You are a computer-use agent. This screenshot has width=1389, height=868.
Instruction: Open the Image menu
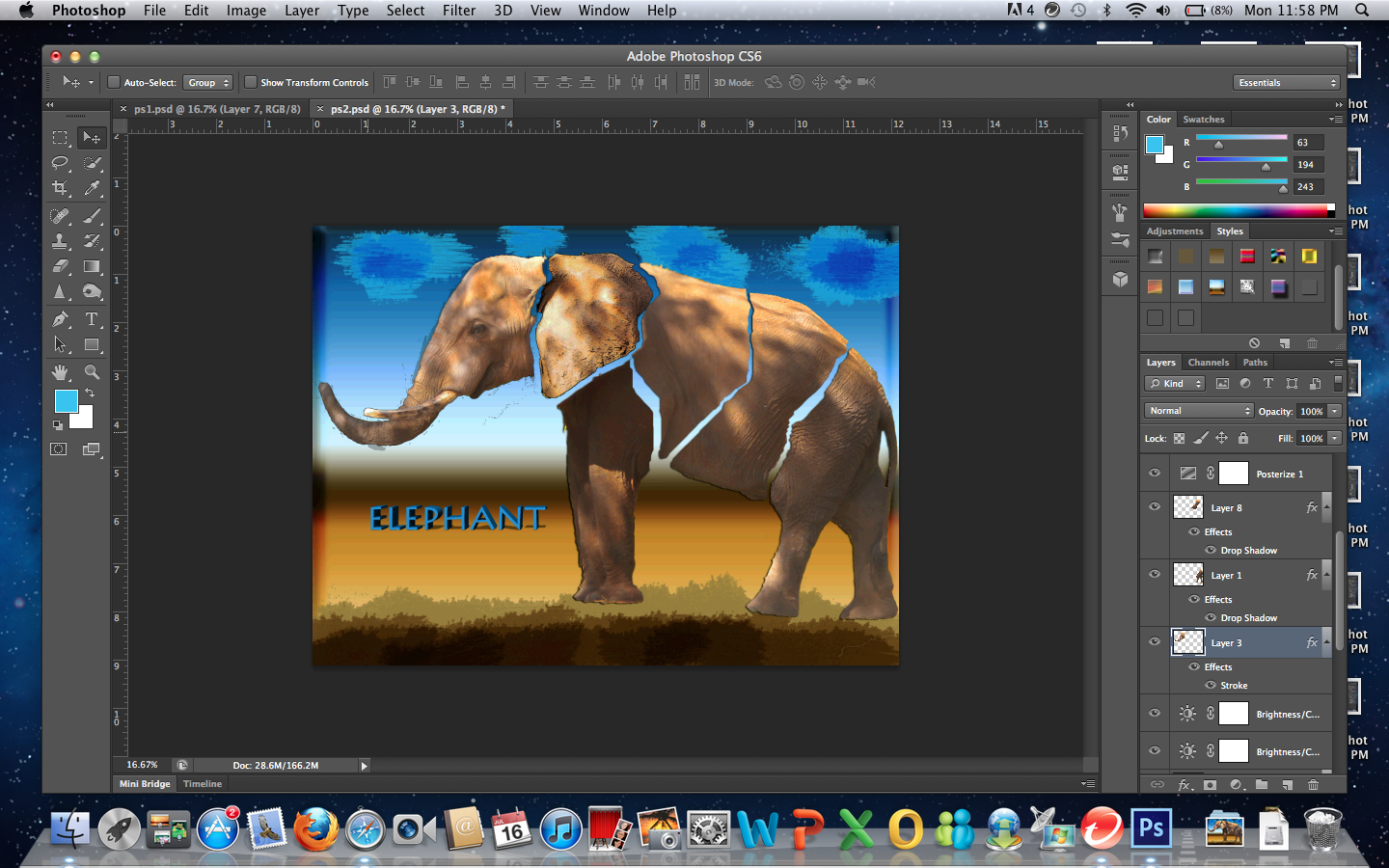pos(246,10)
